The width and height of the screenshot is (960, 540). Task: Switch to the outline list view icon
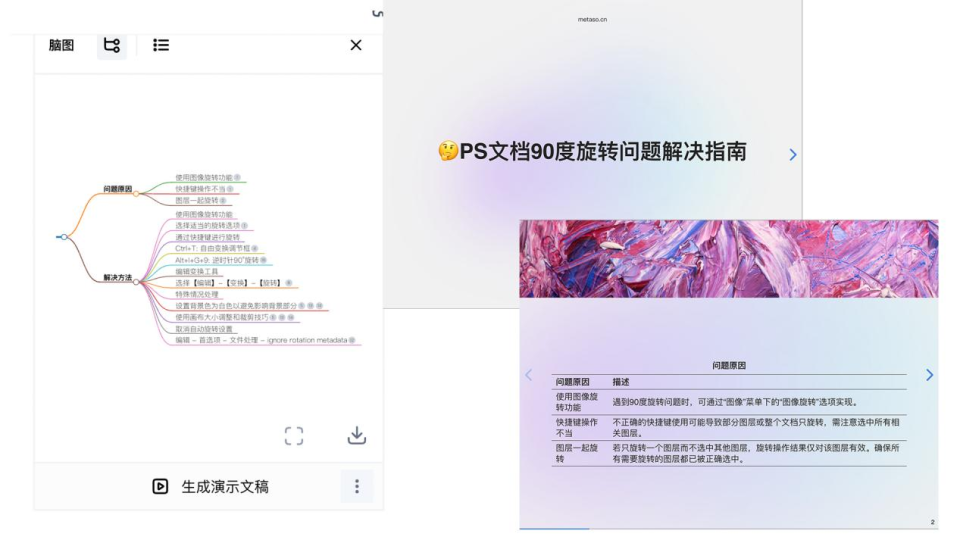point(161,45)
